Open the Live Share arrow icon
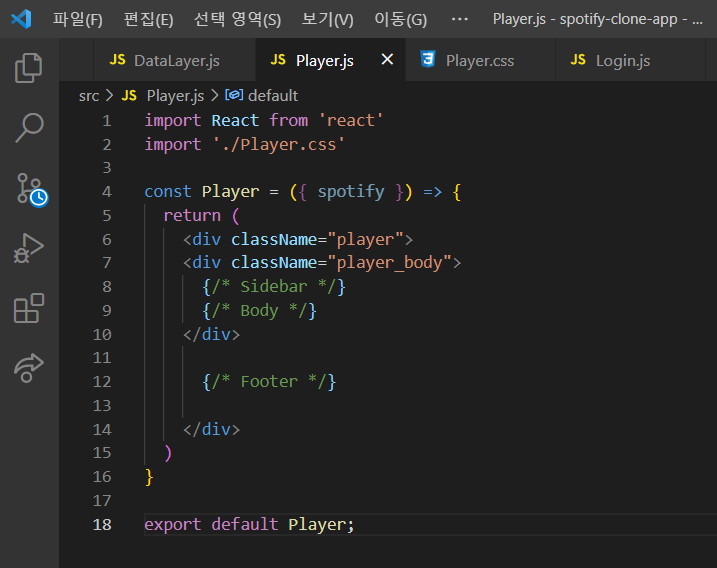Viewport: 717px width, 568px height. 29,368
